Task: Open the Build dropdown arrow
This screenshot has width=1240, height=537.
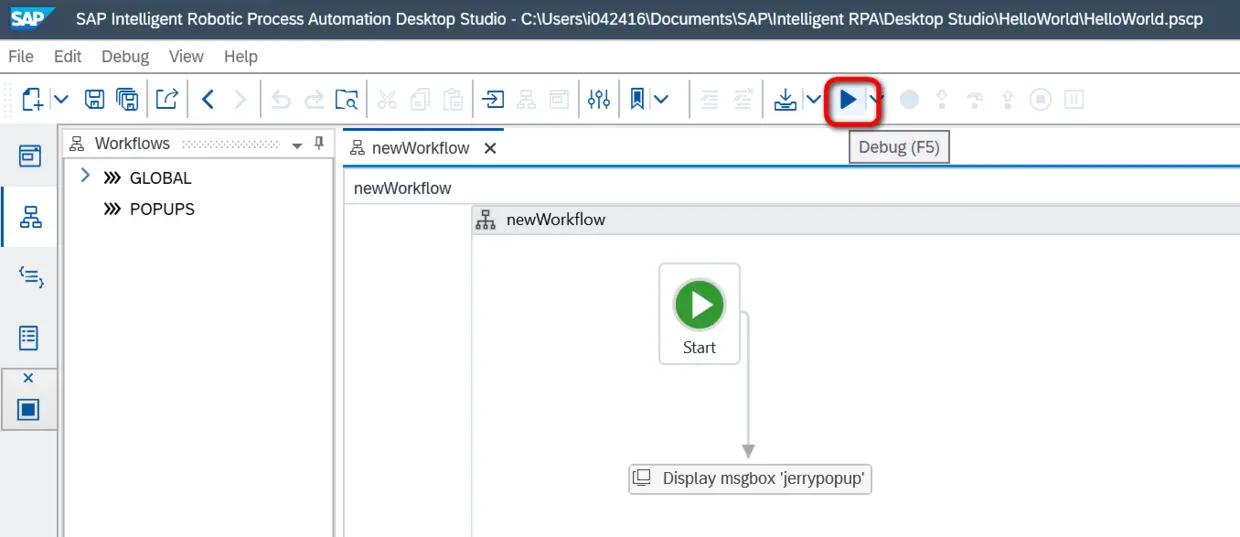Action: point(814,99)
